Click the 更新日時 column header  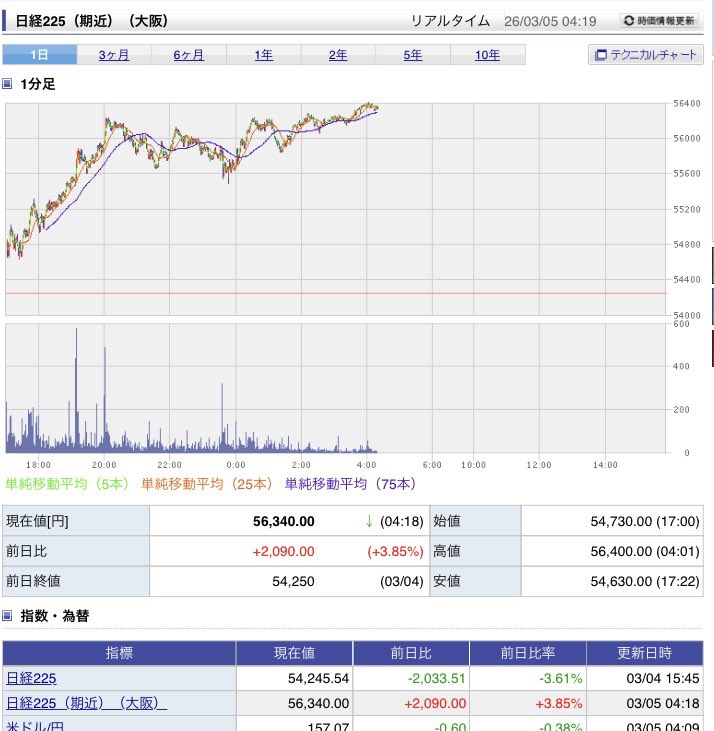(645, 653)
